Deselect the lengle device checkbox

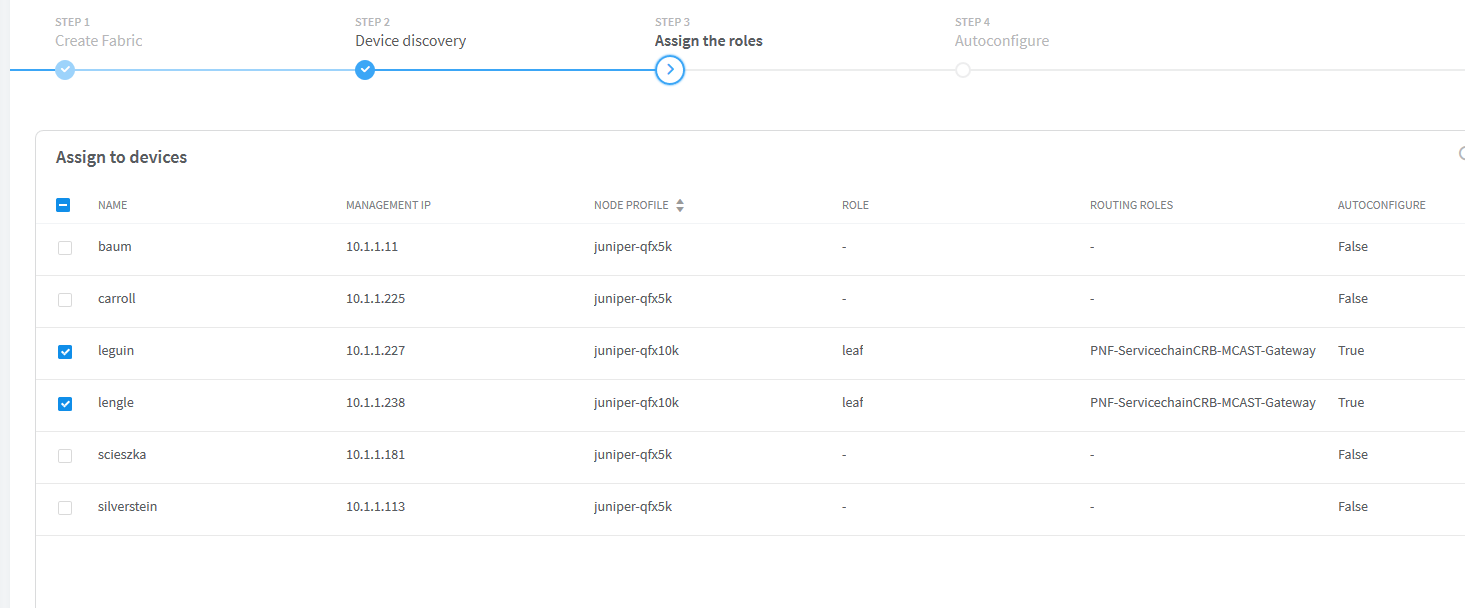[x=65, y=403]
